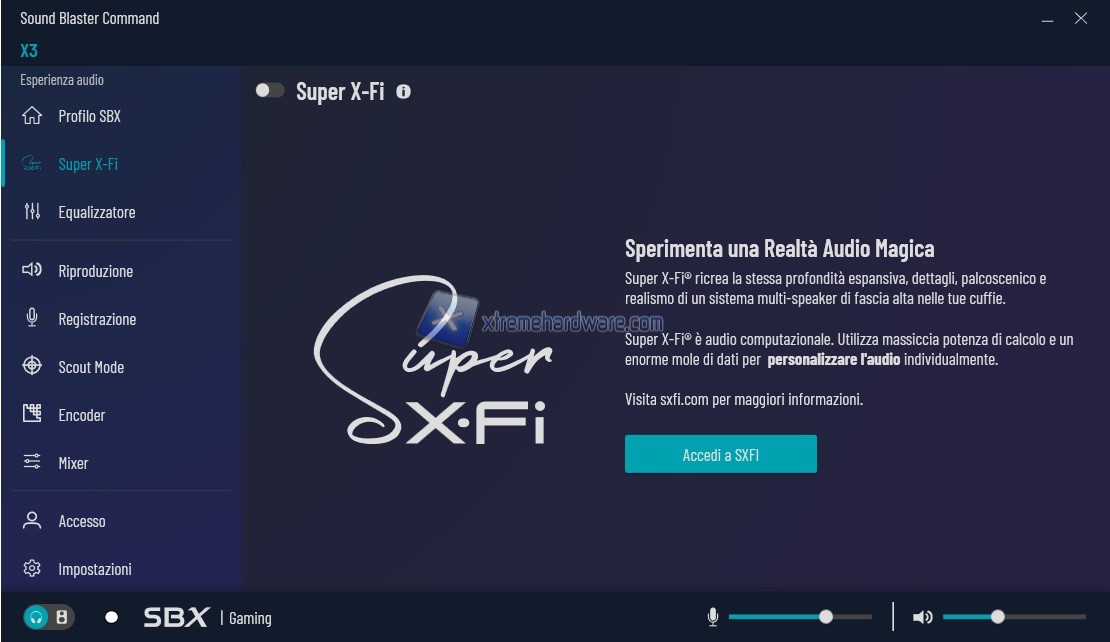Toggle the headphones/speakers output switch
The width and height of the screenshot is (1110, 642).
click(49, 617)
